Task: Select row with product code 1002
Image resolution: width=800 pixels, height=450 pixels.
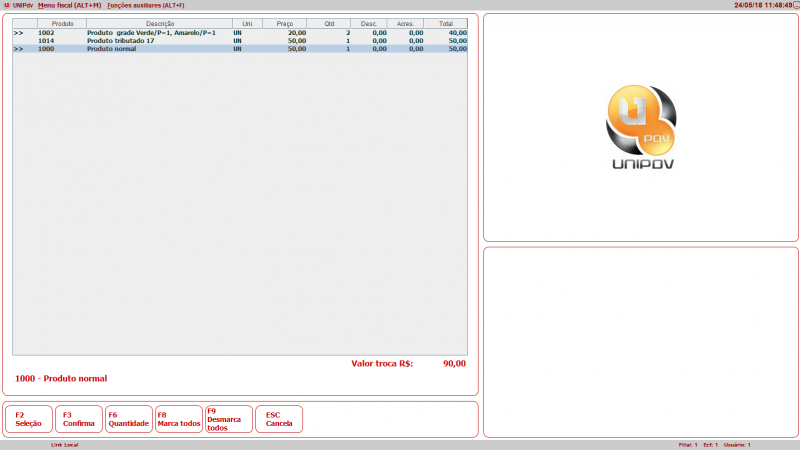Action: (x=240, y=33)
